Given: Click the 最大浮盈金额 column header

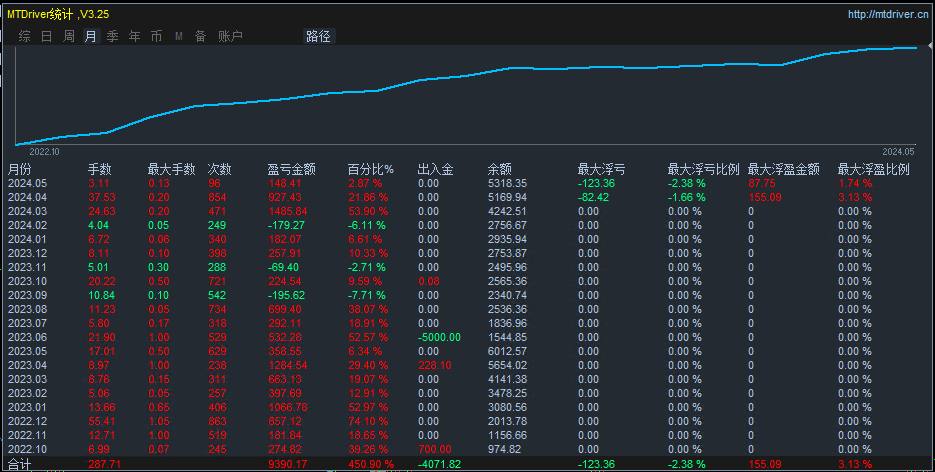Looking at the screenshot, I should point(784,169).
